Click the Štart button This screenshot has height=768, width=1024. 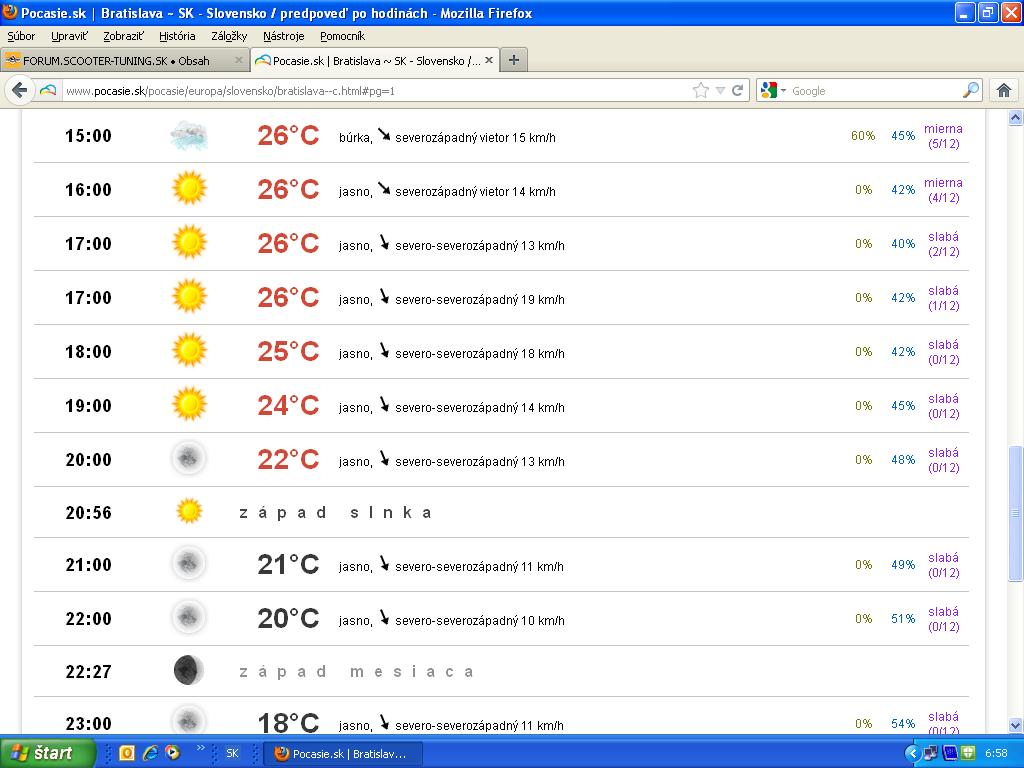[x=47, y=753]
